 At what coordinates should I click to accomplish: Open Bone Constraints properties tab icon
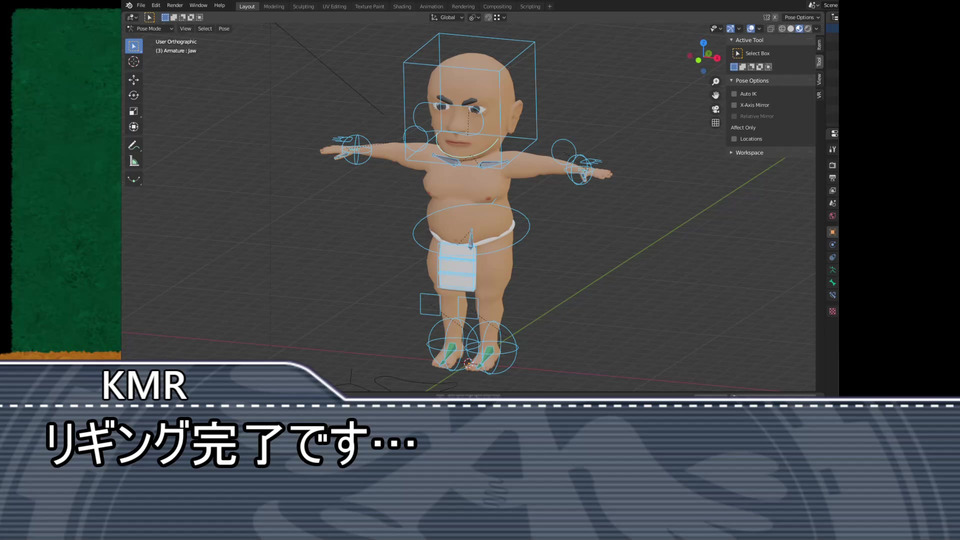tap(832, 295)
